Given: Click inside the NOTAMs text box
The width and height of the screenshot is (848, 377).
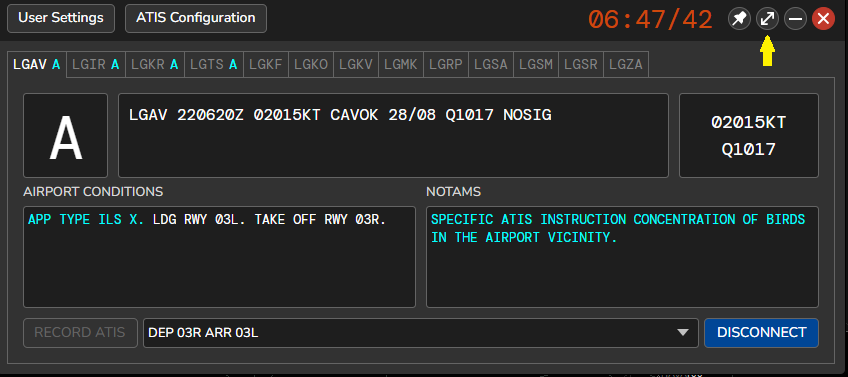Looking at the screenshot, I should pos(622,257).
